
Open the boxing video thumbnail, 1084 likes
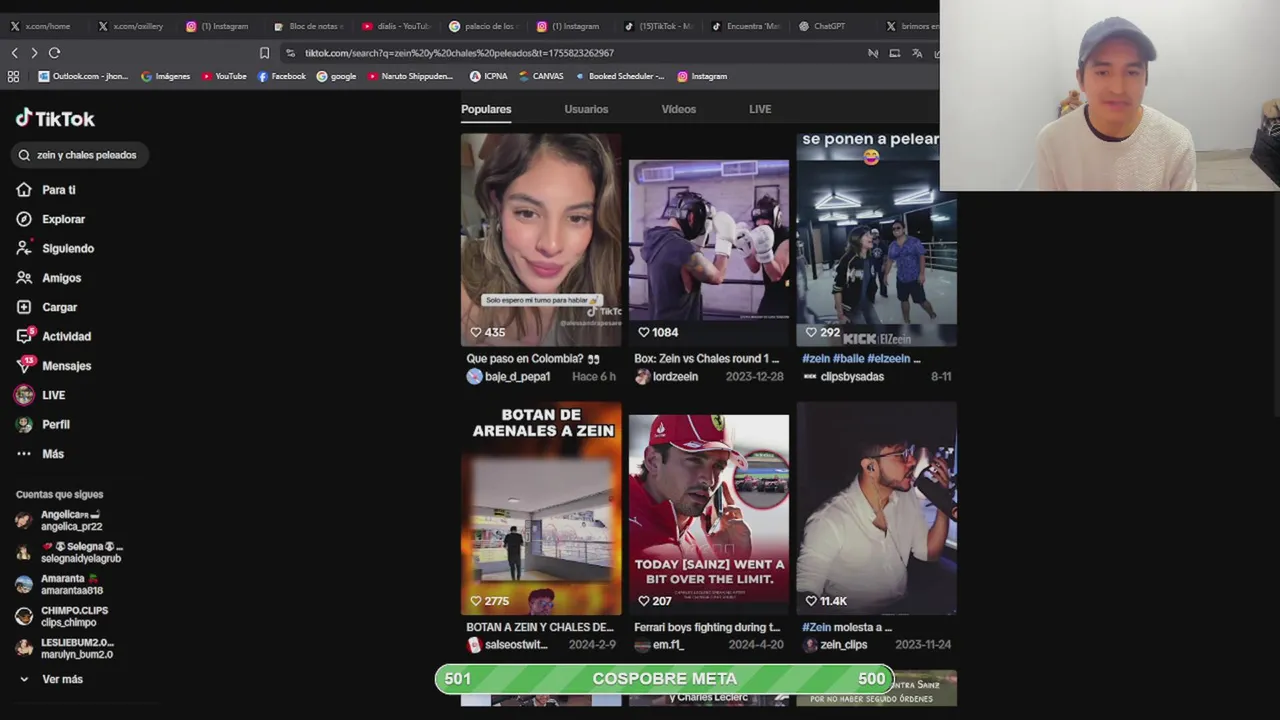coord(709,239)
